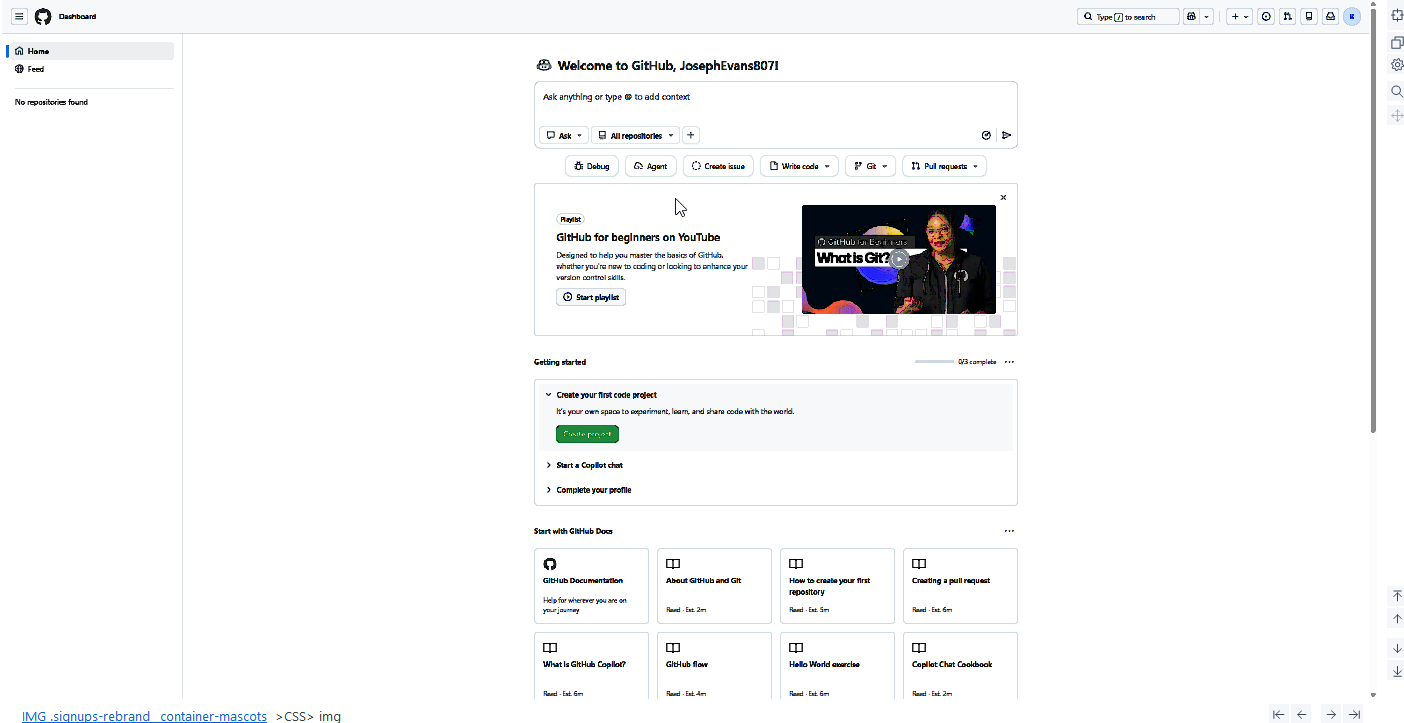Click the left arrow in the bottom bar

[x=1302, y=714]
